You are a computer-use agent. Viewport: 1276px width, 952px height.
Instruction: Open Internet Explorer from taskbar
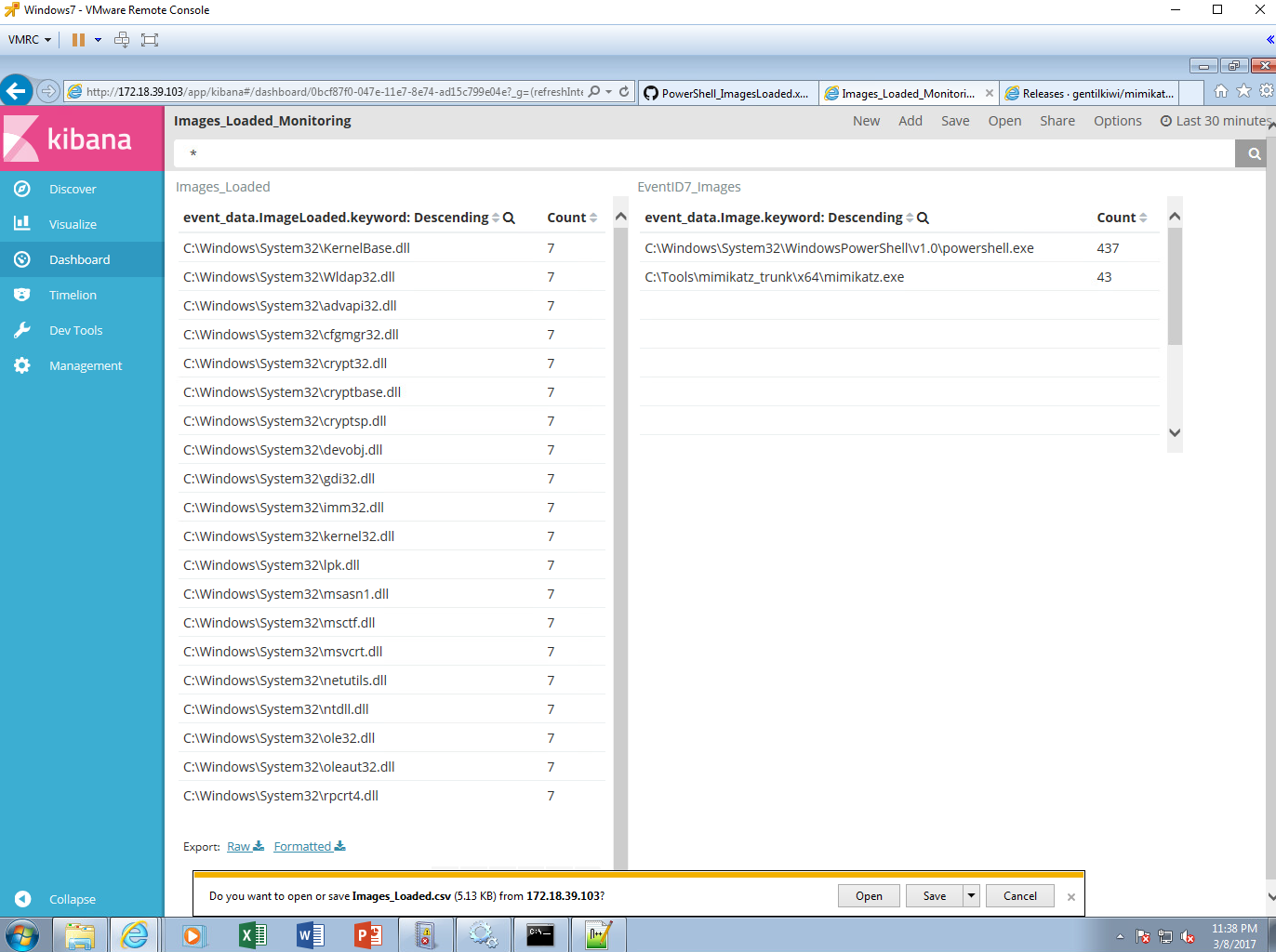[x=135, y=935]
